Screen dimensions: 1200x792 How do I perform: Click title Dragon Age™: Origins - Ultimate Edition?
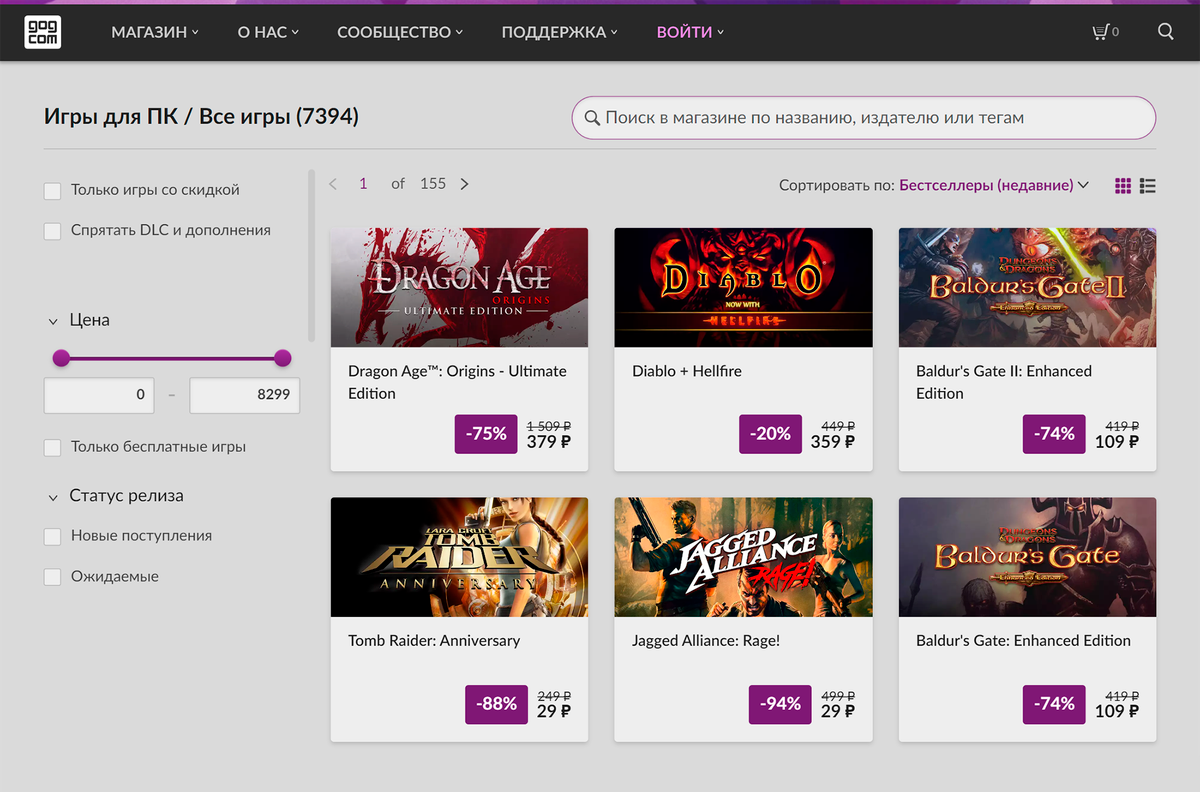pos(457,382)
